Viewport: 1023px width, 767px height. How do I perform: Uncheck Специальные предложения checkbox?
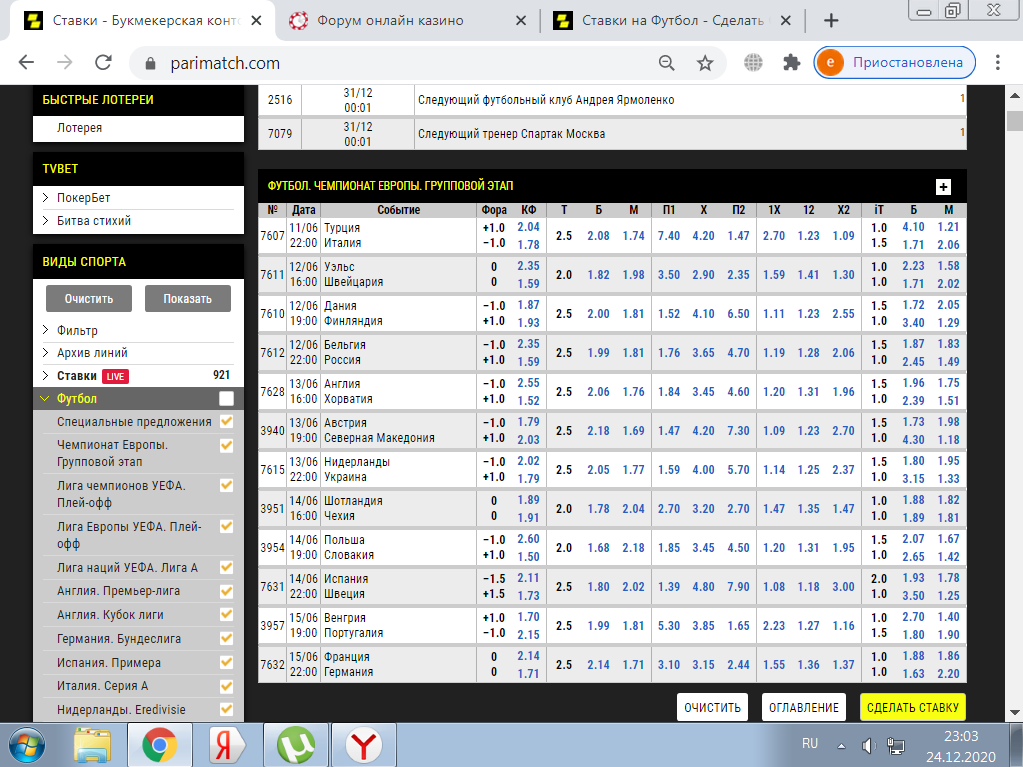(x=226, y=421)
